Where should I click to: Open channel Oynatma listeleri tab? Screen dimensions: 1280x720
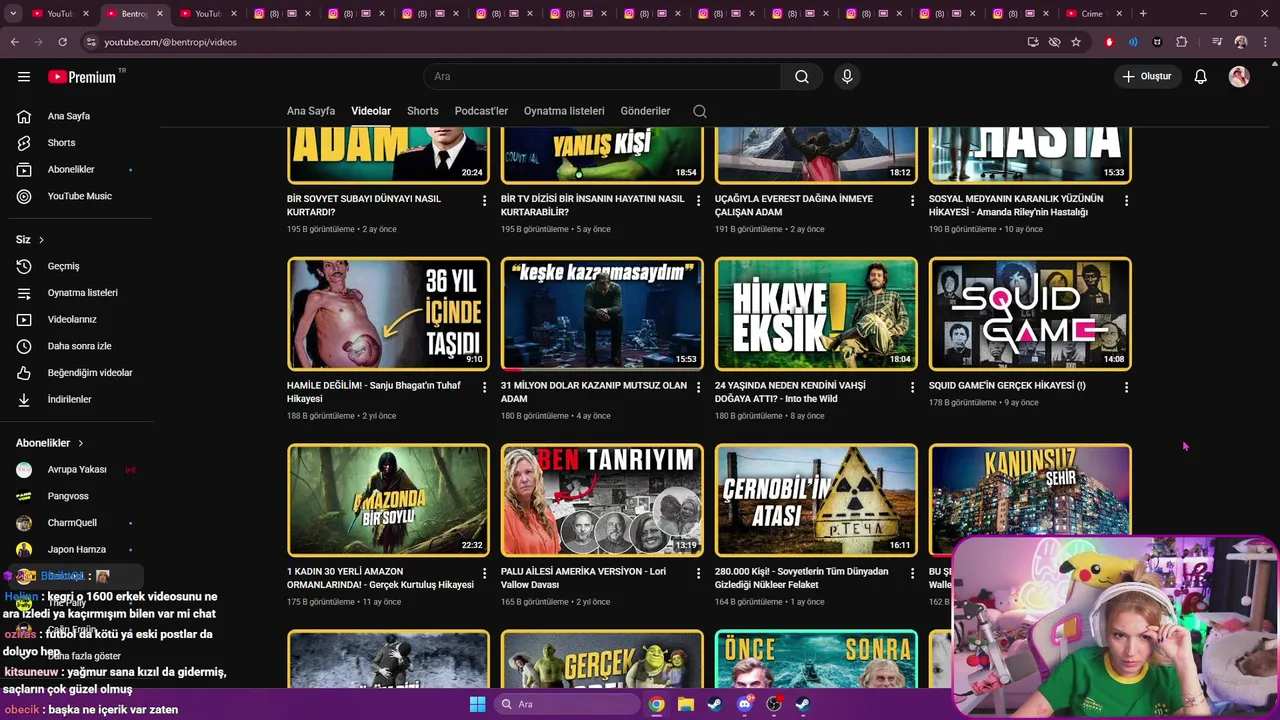coord(564,111)
